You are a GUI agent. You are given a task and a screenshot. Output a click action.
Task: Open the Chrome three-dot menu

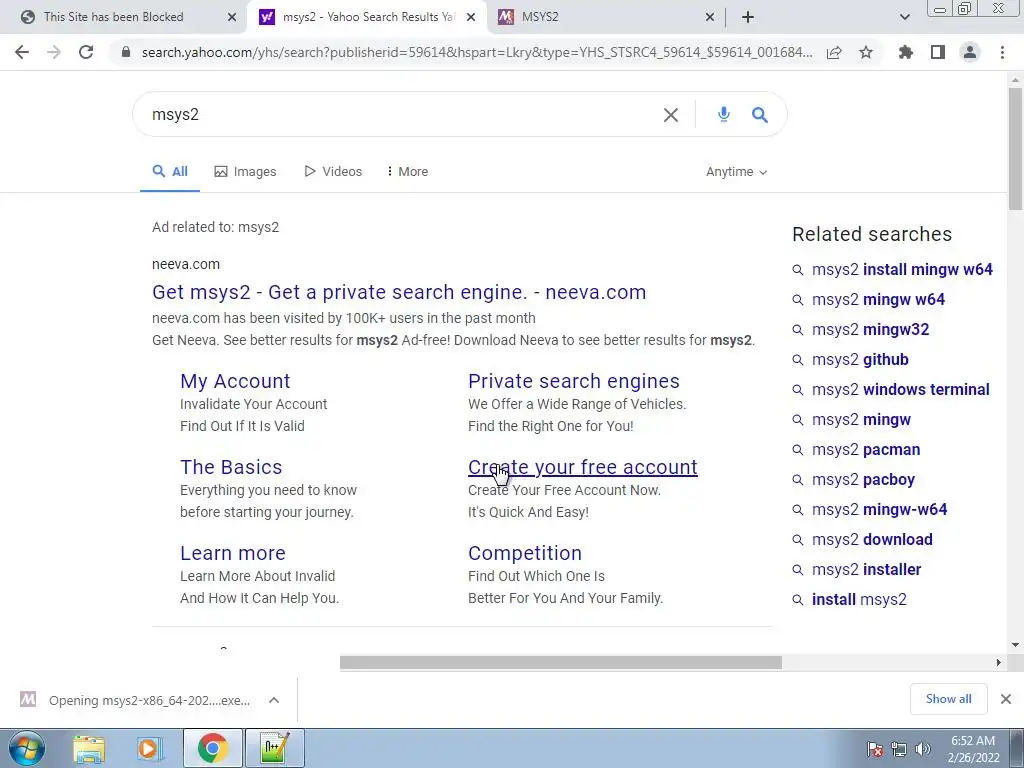click(1002, 52)
